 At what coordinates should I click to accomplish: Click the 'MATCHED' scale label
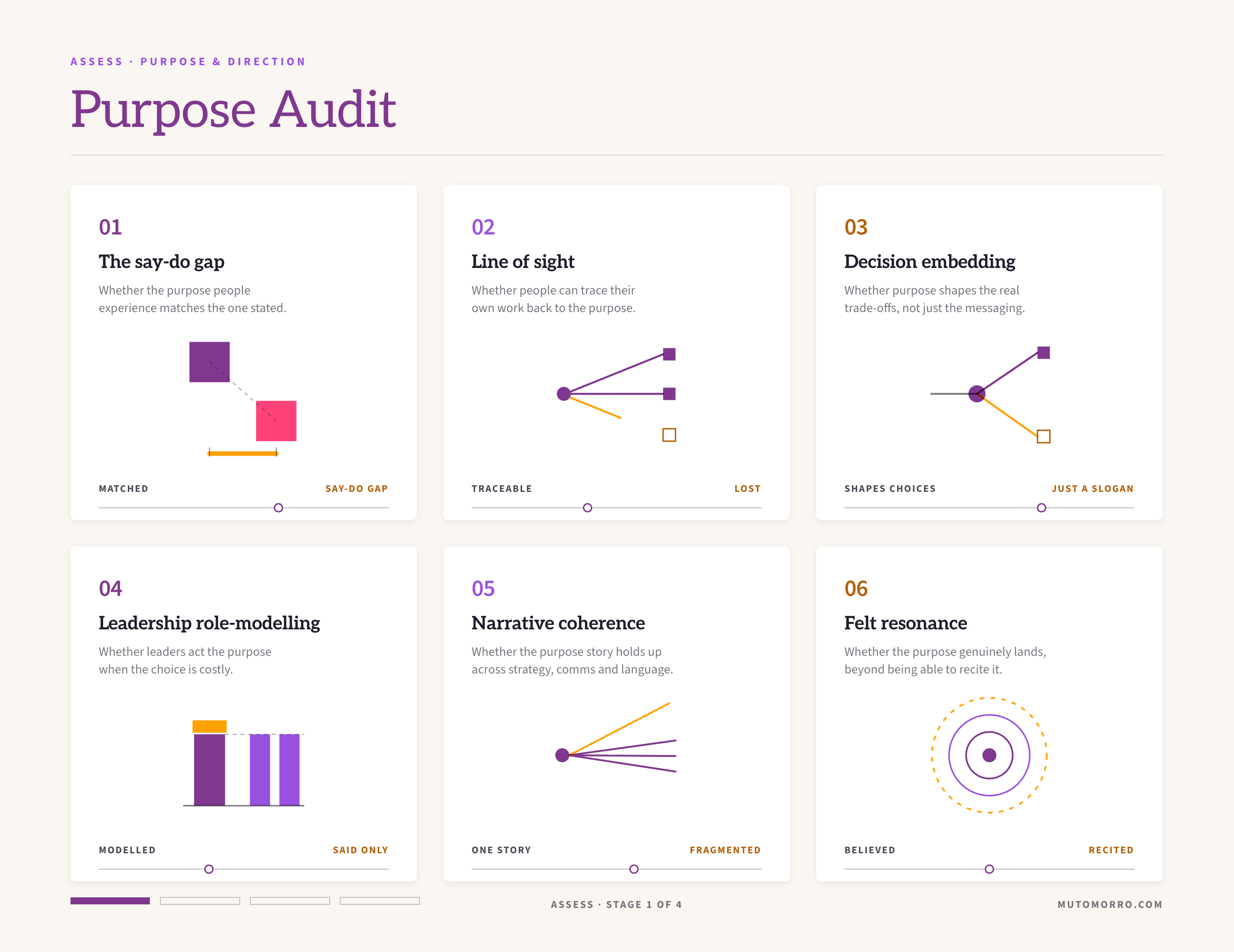pyautogui.click(x=124, y=489)
